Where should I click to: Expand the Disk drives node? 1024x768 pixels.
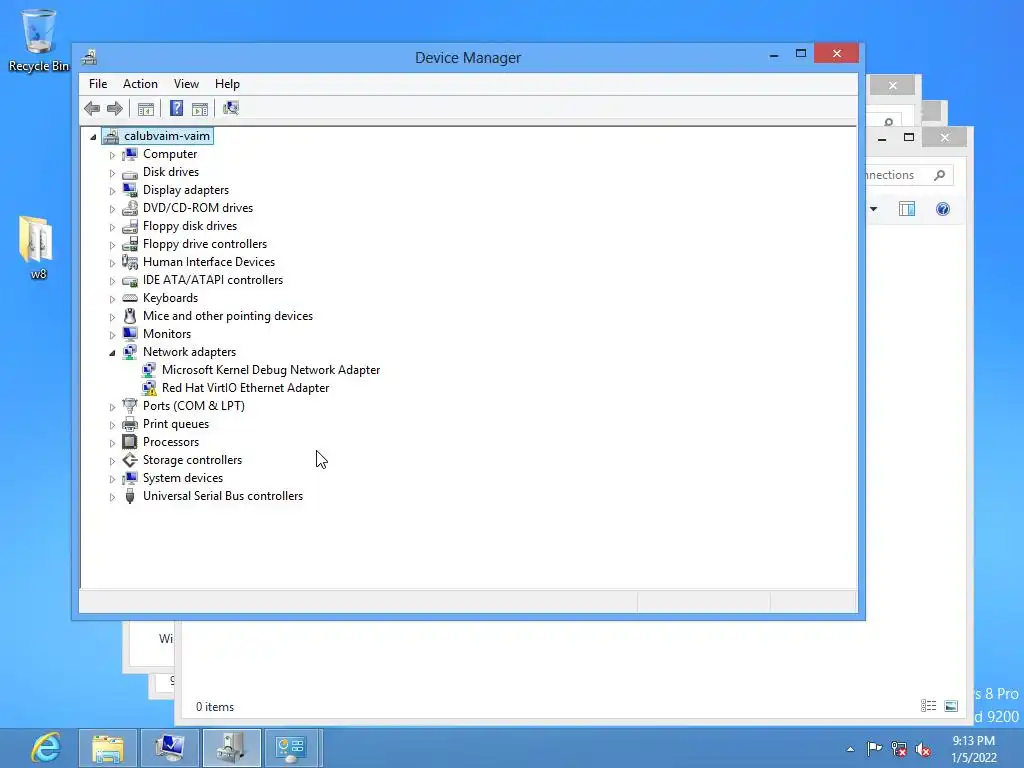(x=112, y=173)
